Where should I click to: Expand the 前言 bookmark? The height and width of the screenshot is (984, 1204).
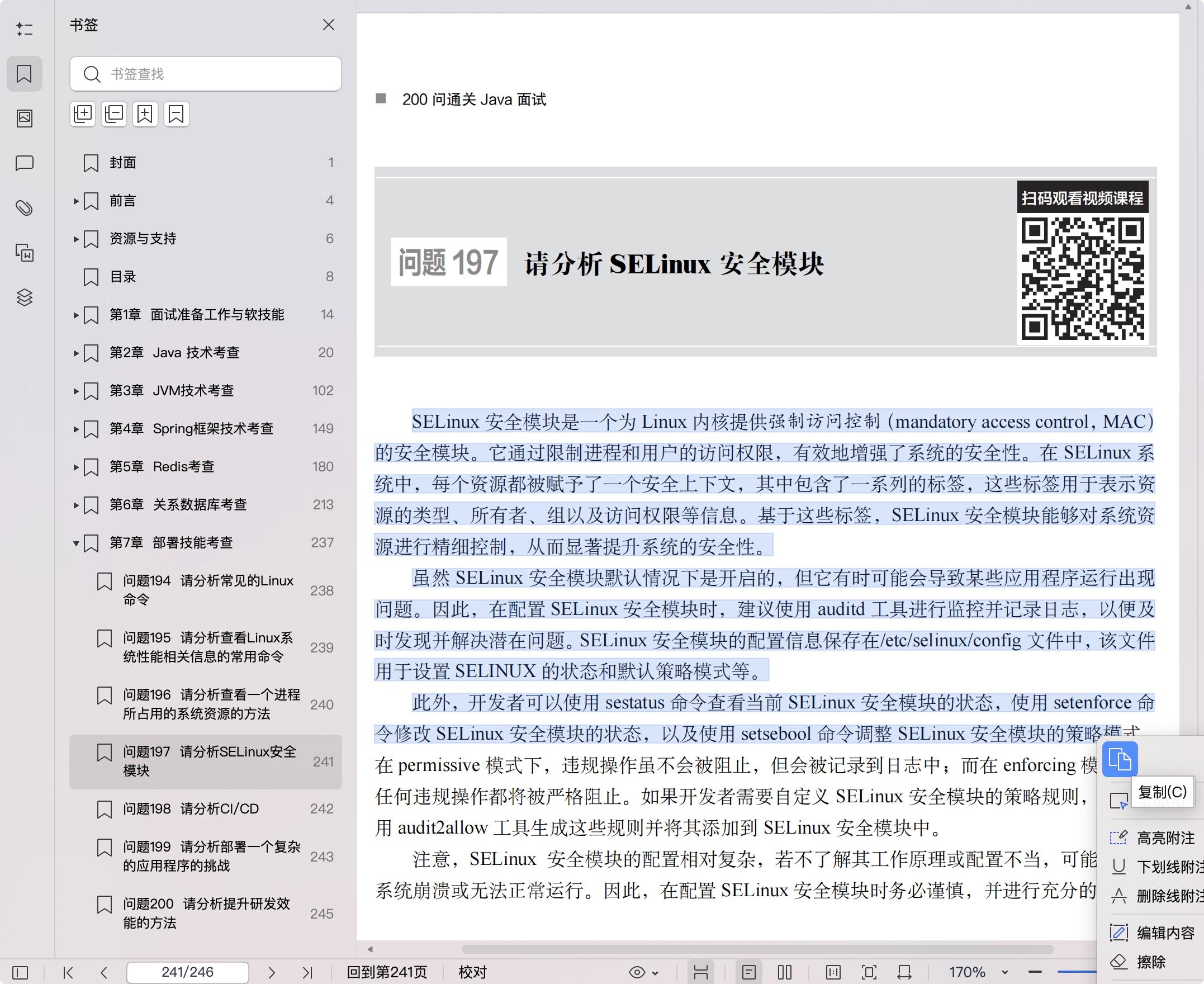point(76,201)
